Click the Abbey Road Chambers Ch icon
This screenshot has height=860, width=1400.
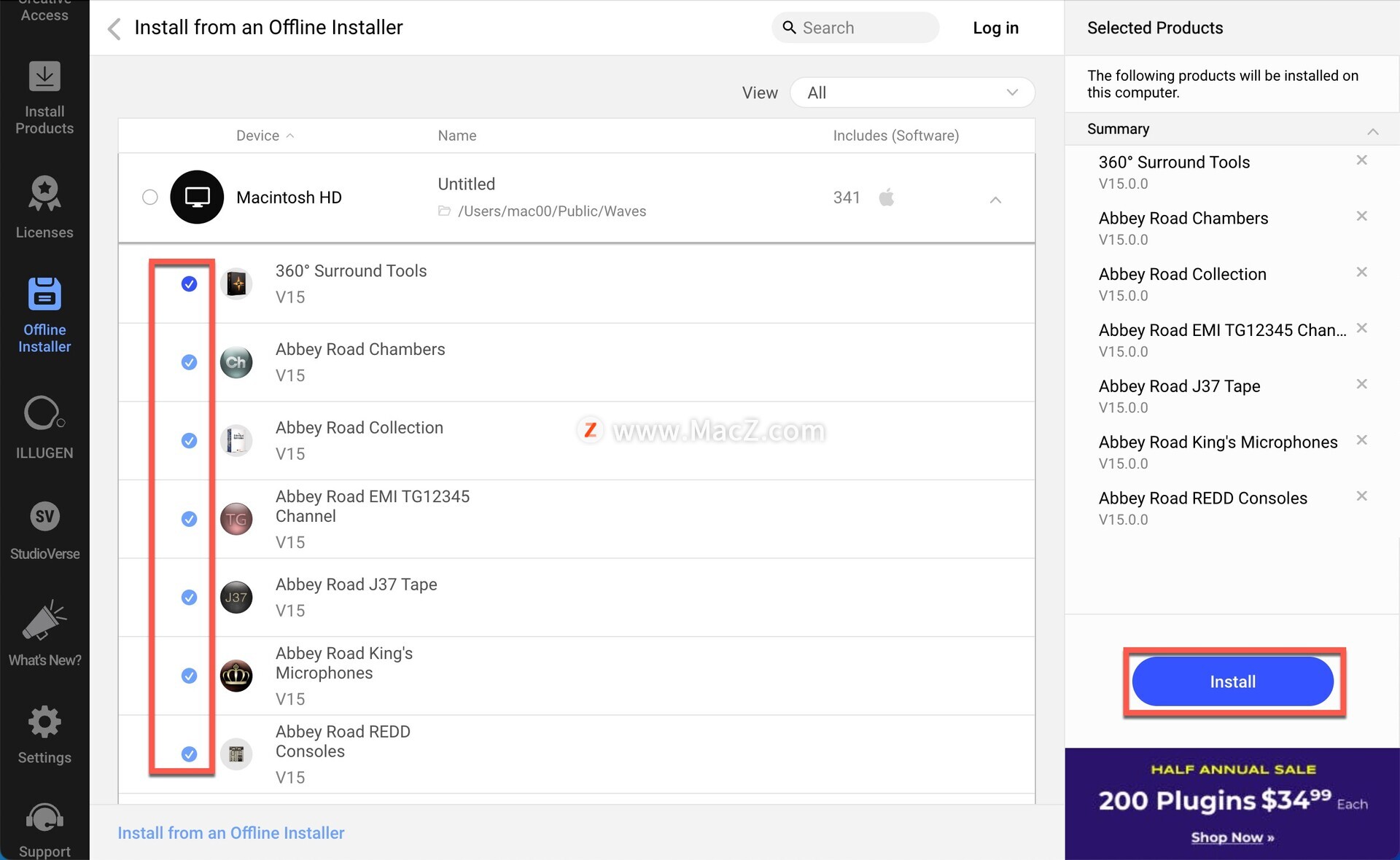pyautogui.click(x=236, y=362)
